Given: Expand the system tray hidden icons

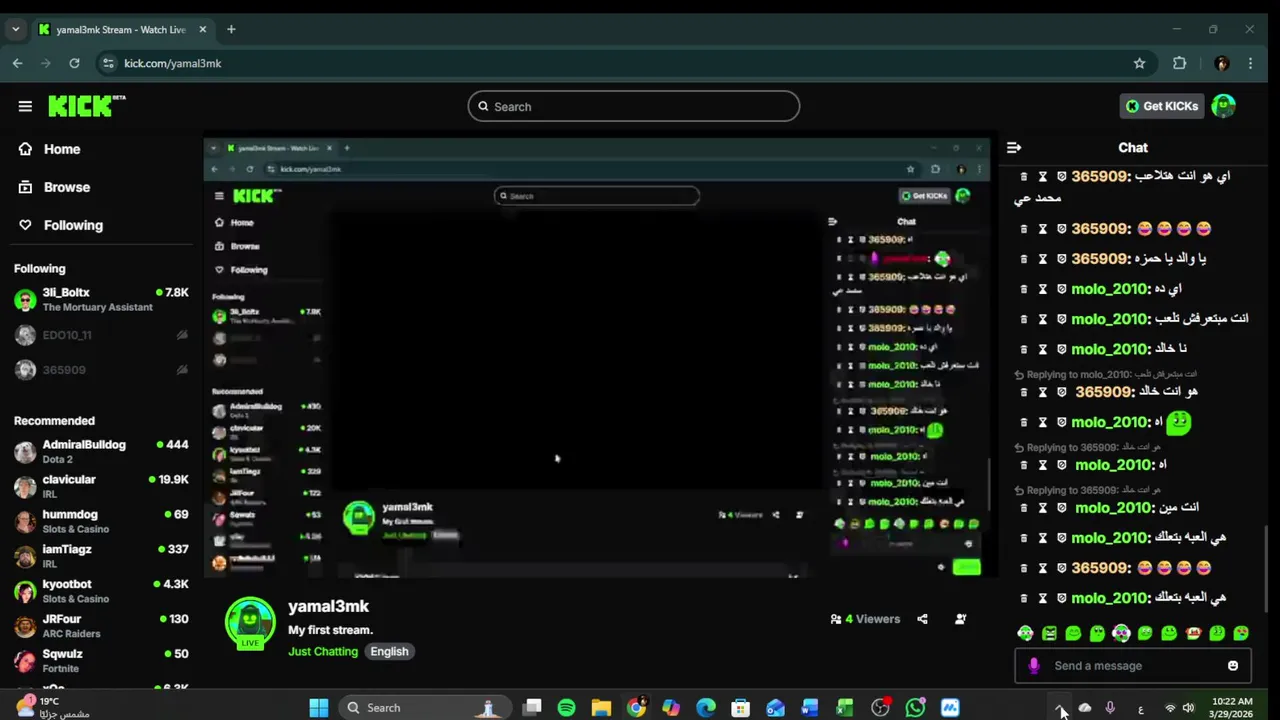Looking at the screenshot, I should [1060, 708].
